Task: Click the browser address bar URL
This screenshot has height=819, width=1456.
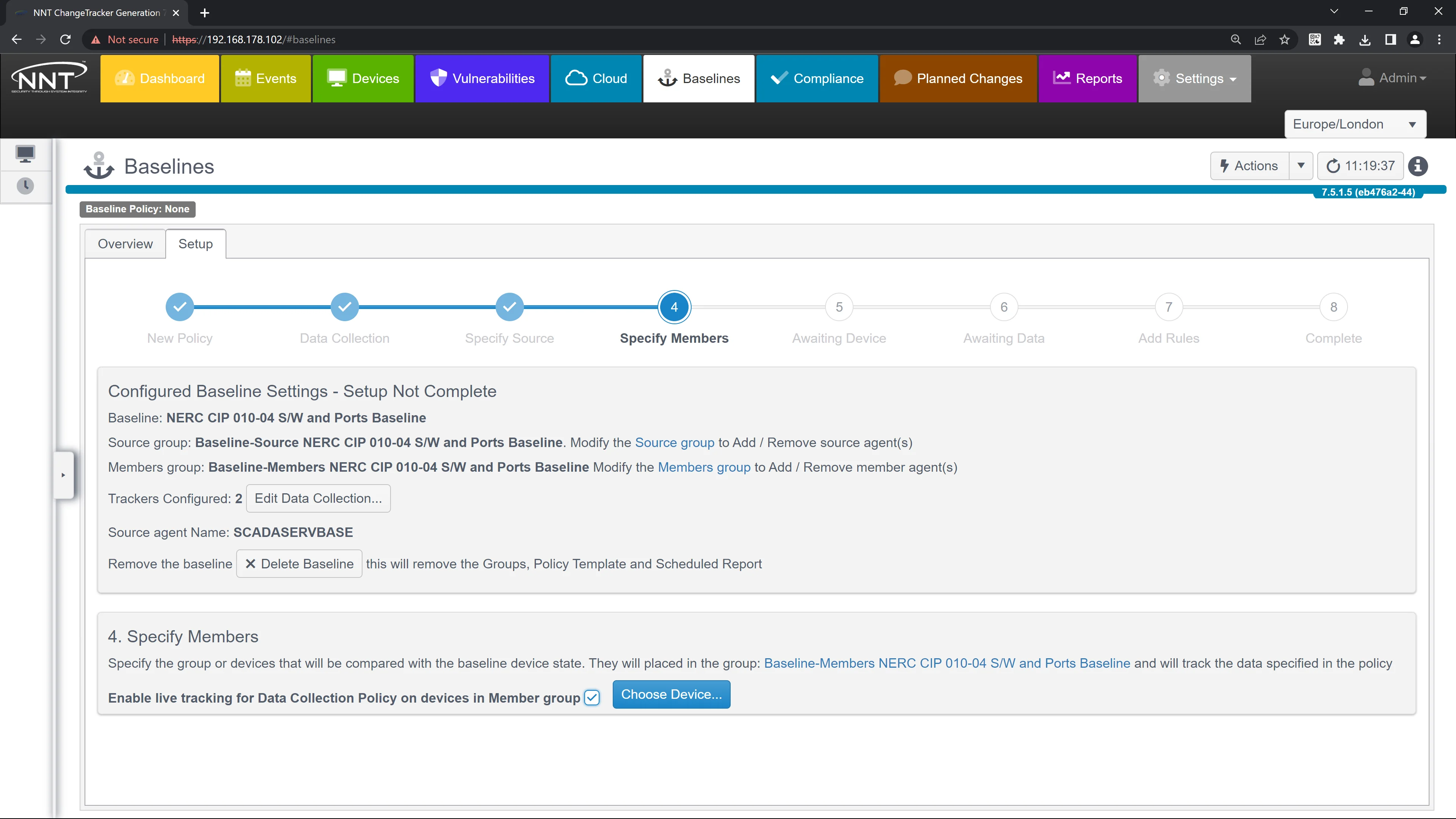Action: [254, 39]
